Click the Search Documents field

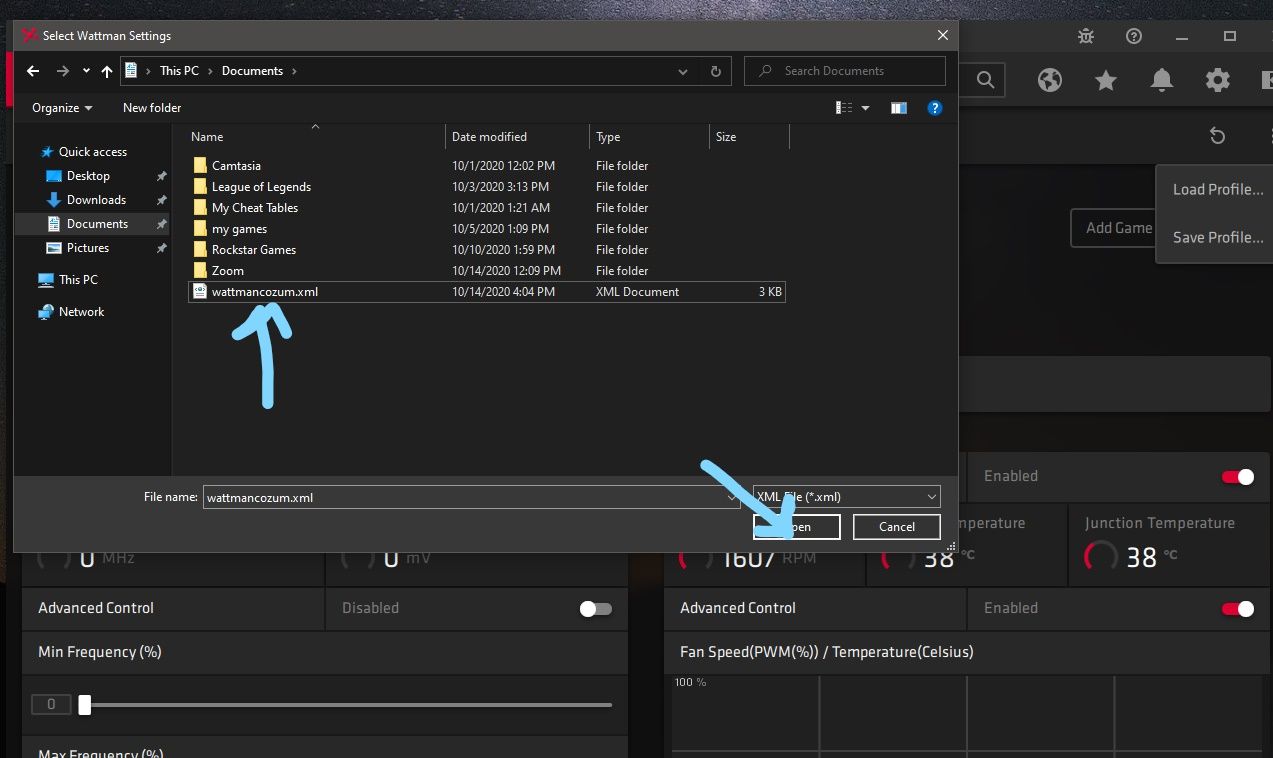pos(845,71)
